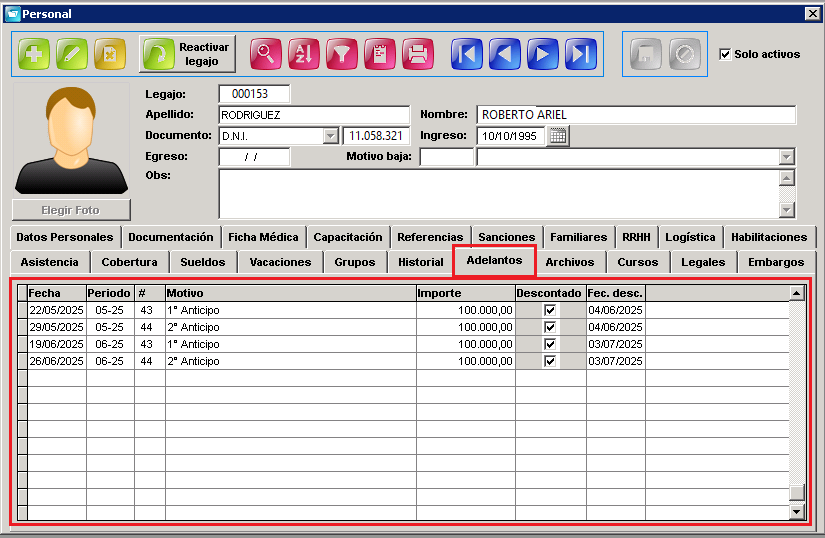Viewport: 825px width, 538px height.
Task: Click the A-Z sort icon
Action: (x=304, y=54)
